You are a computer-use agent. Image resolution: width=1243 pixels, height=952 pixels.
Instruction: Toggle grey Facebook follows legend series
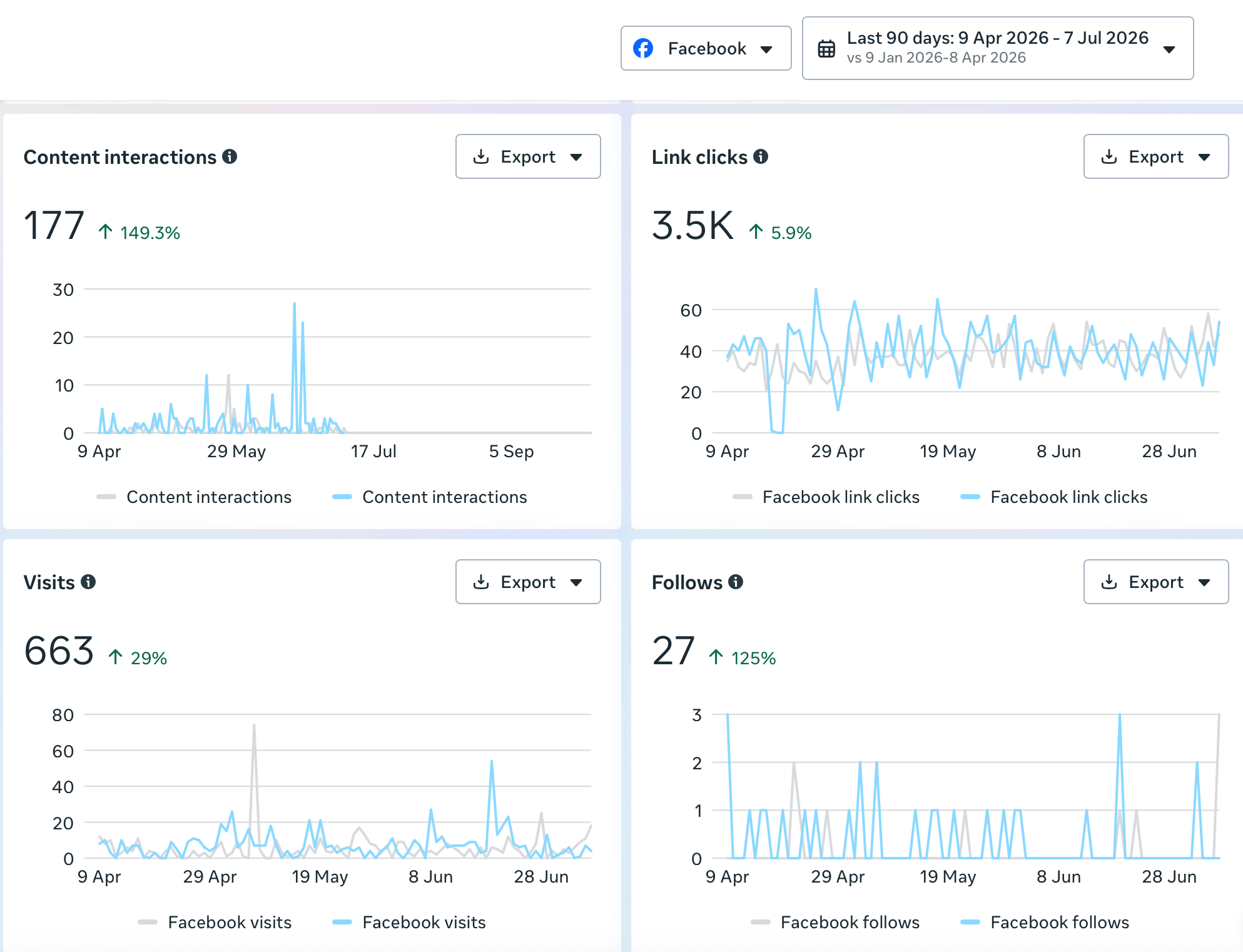(835, 922)
